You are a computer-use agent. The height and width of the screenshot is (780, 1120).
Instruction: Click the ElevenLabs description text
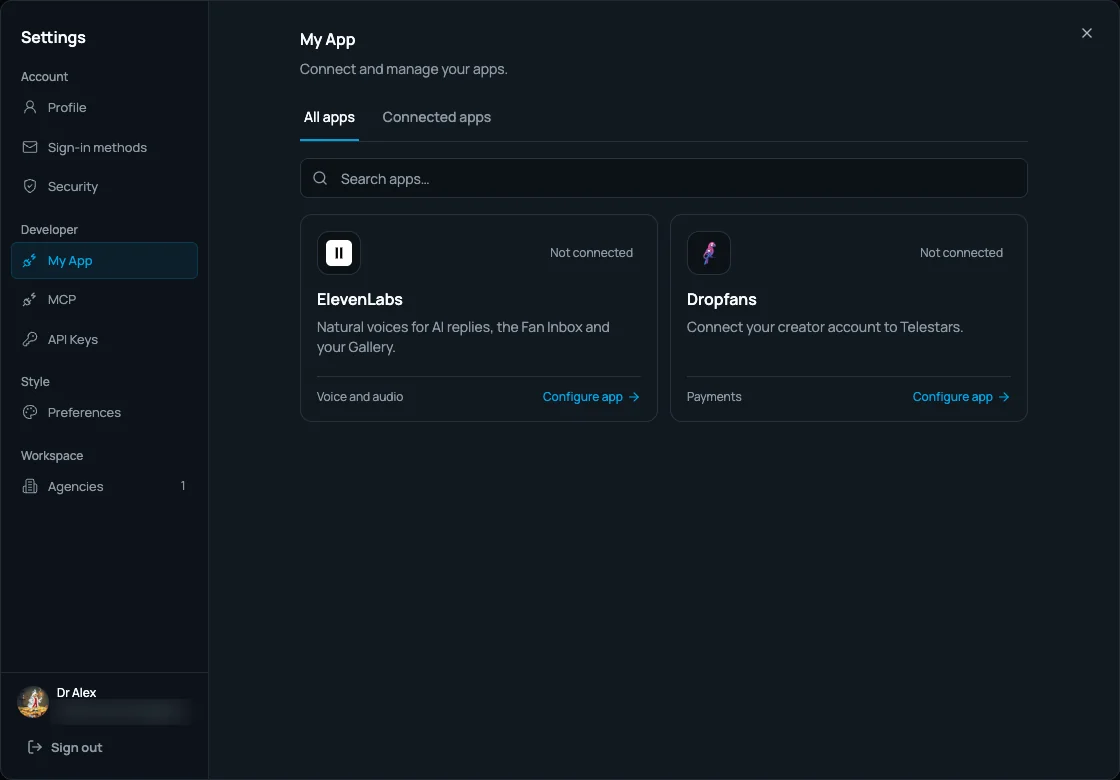click(463, 336)
